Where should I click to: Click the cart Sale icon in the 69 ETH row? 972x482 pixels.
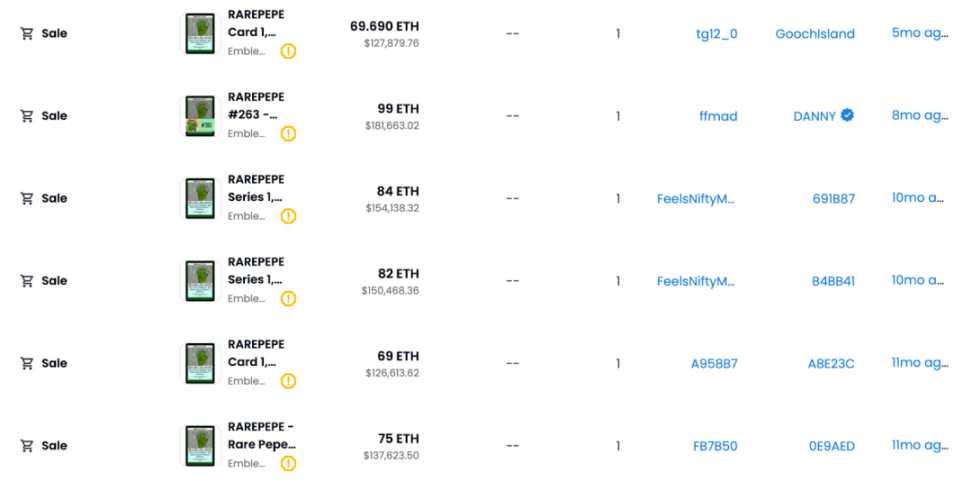[27, 363]
